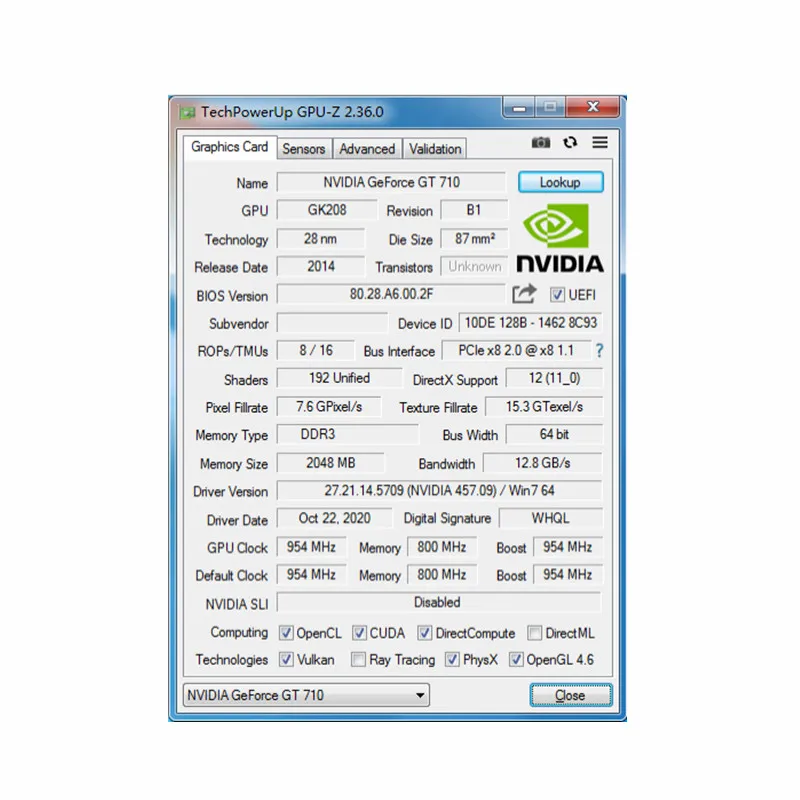Click the Digital Signature field WHQL
This screenshot has width=800, height=800.
click(551, 518)
